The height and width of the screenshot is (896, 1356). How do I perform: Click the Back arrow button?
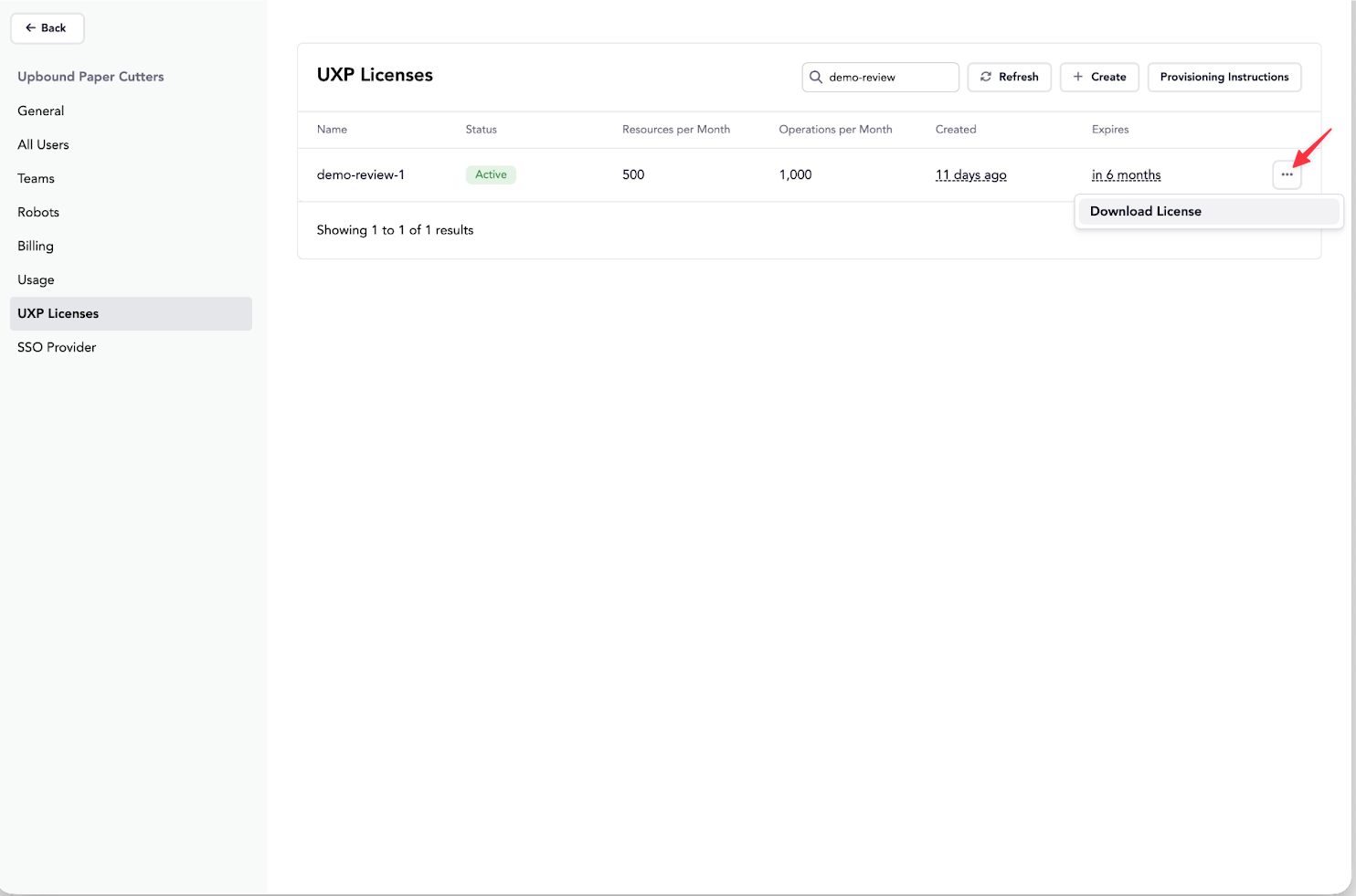pos(47,28)
